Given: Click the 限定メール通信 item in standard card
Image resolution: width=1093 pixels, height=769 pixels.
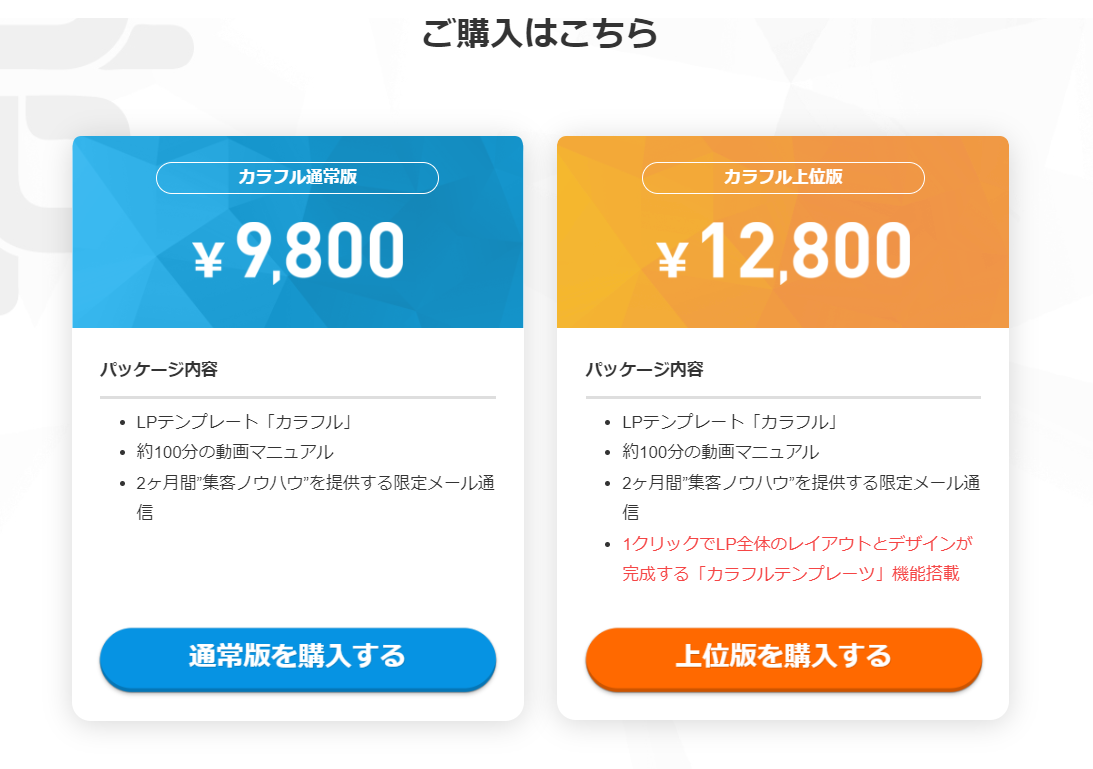Looking at the screenshot, I should pos(316,497).
